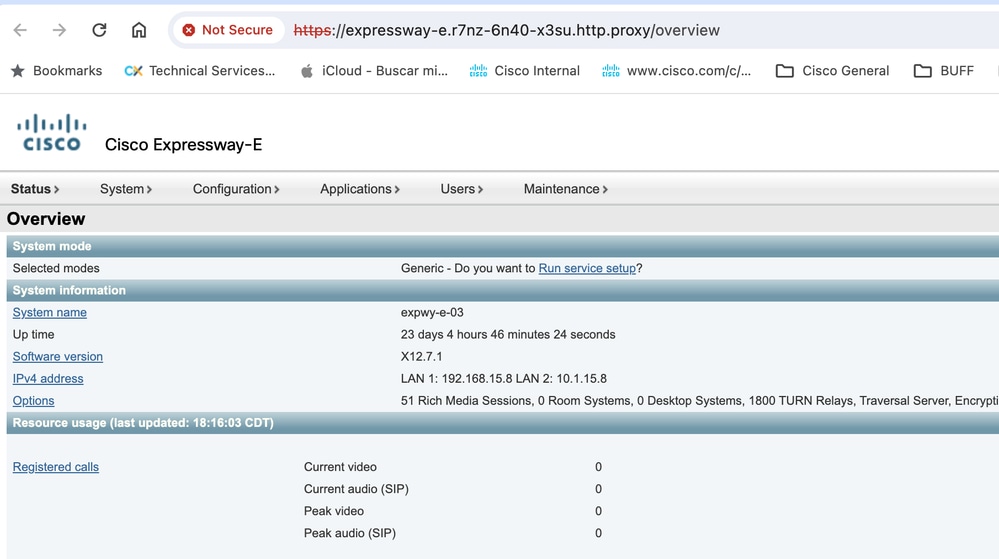999x559 pixels.
Task: Open the Maintenance menu
Action: pyautogui.click(x=565, y=189)
